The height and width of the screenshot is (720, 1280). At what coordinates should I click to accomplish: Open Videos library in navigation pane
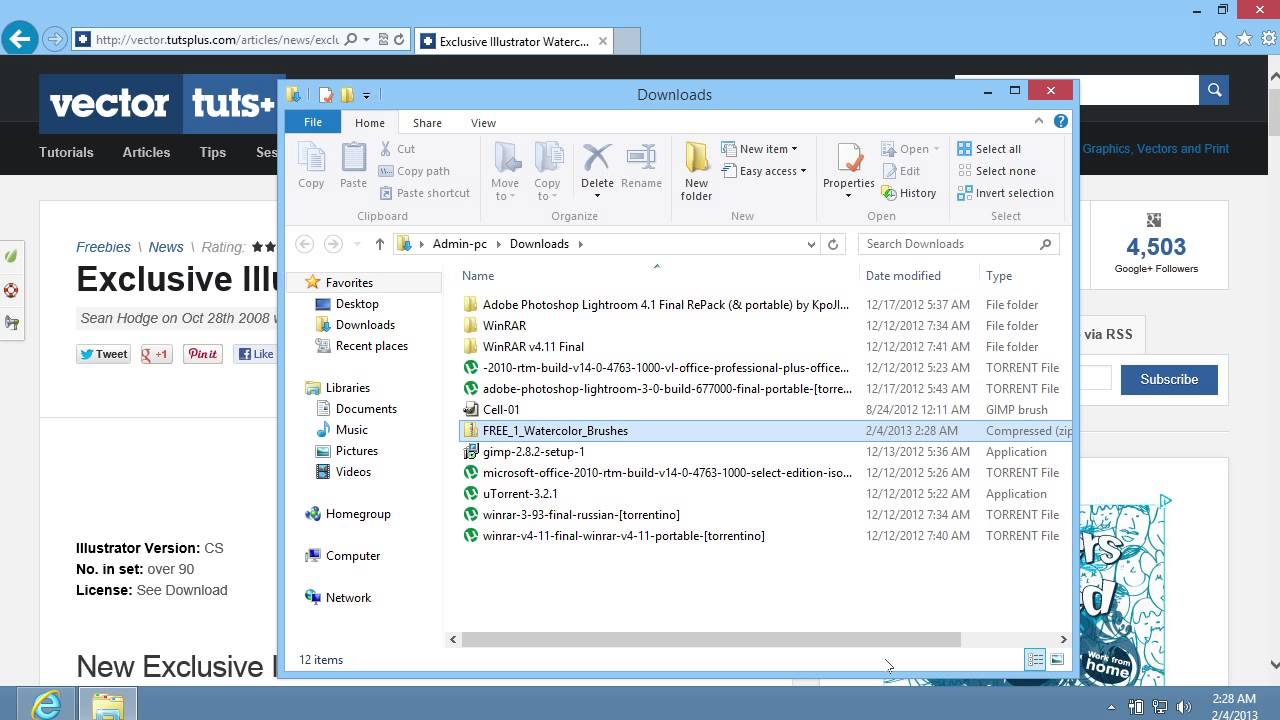[x=343, y=472]
